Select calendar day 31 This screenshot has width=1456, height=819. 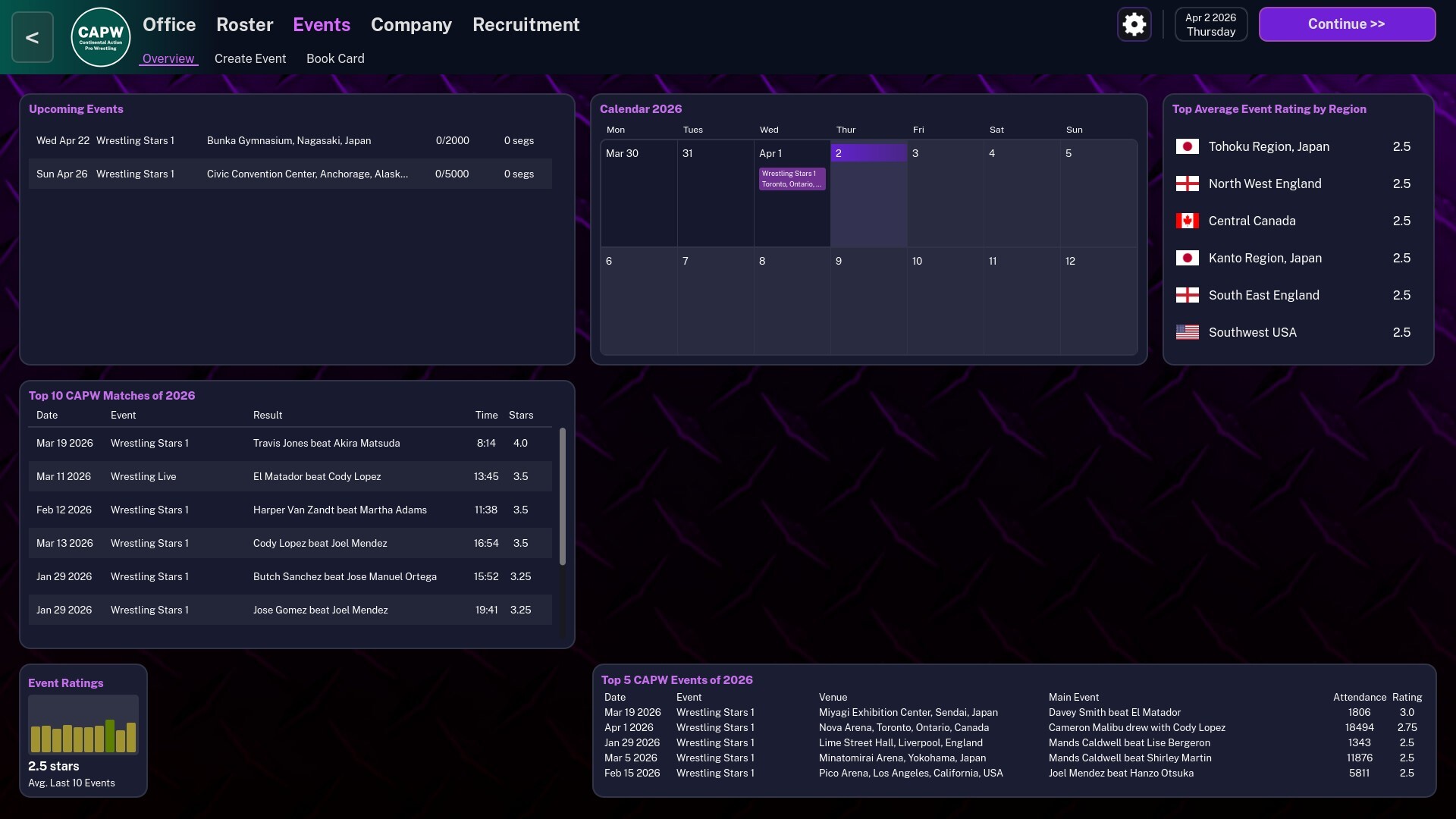(716, 193)
